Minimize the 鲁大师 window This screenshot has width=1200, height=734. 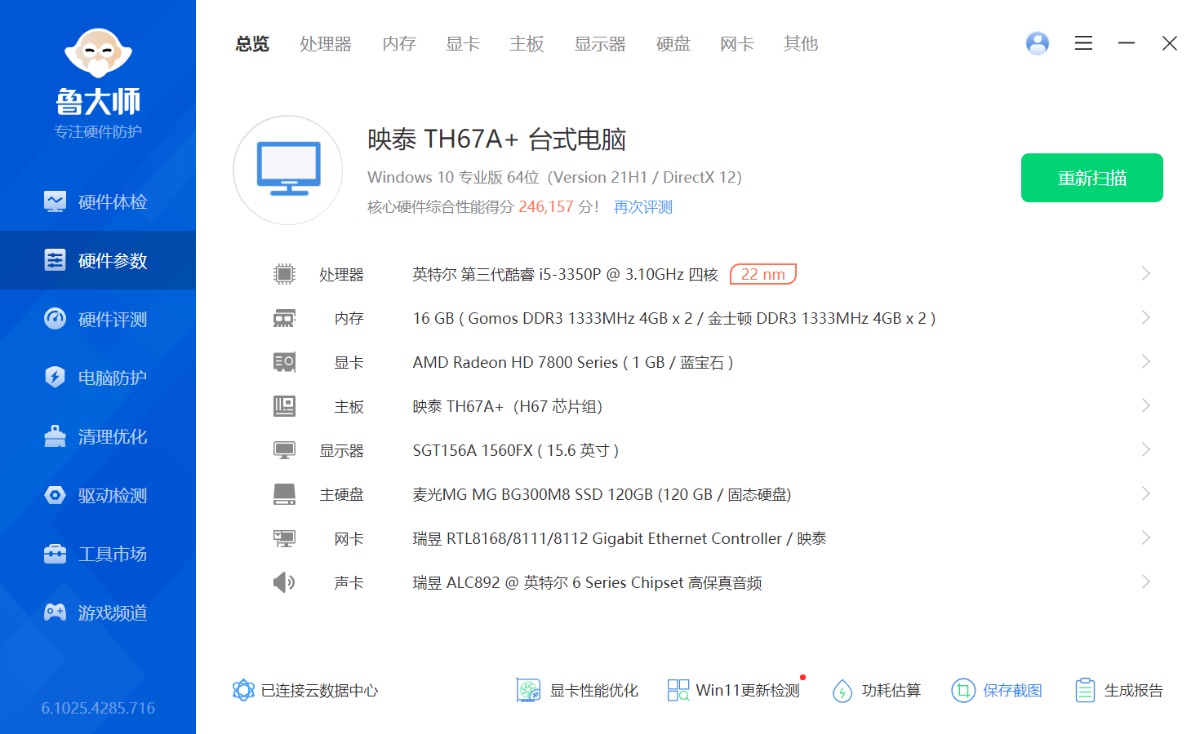[1126, 43]
